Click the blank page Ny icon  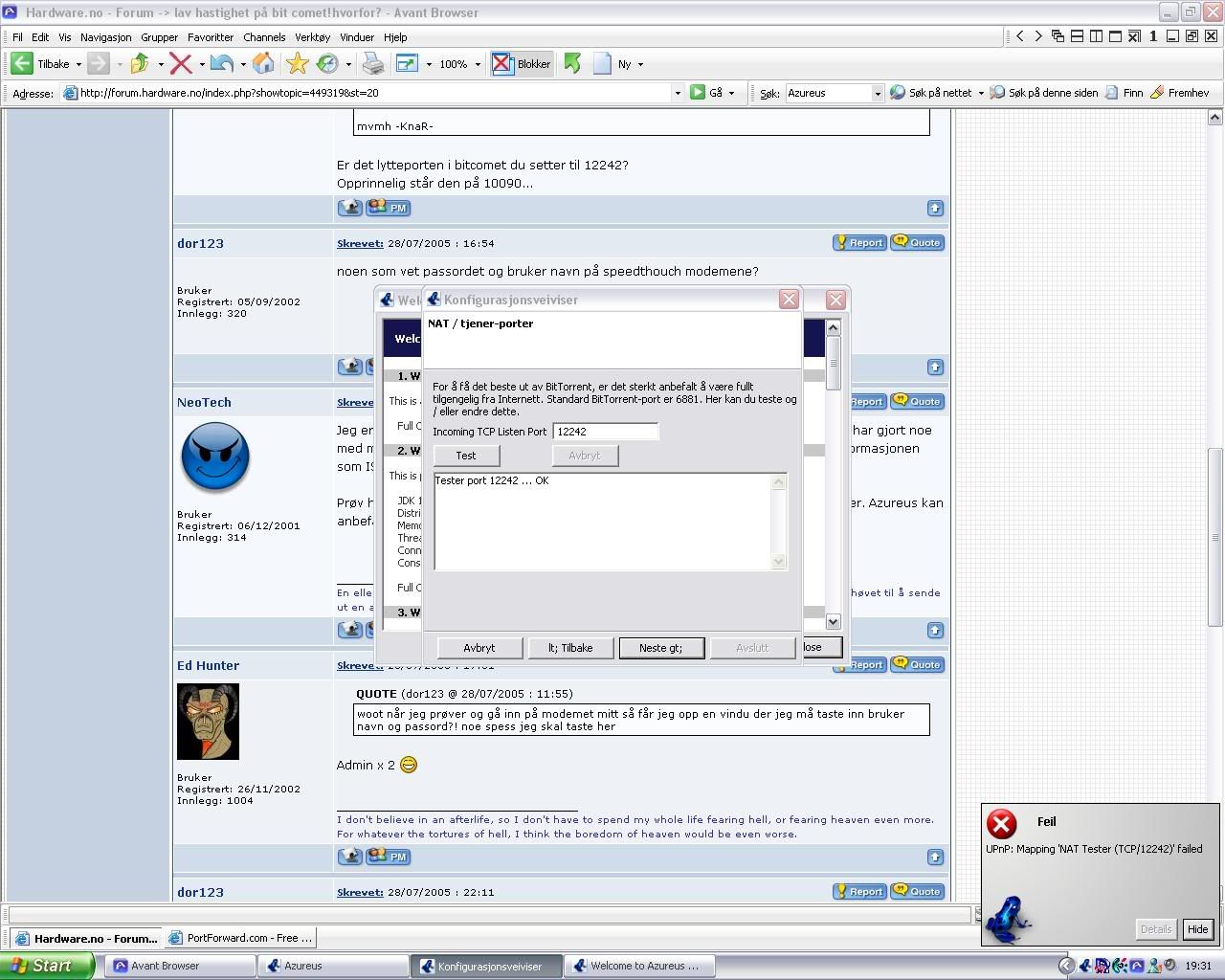tap(602, 64)
